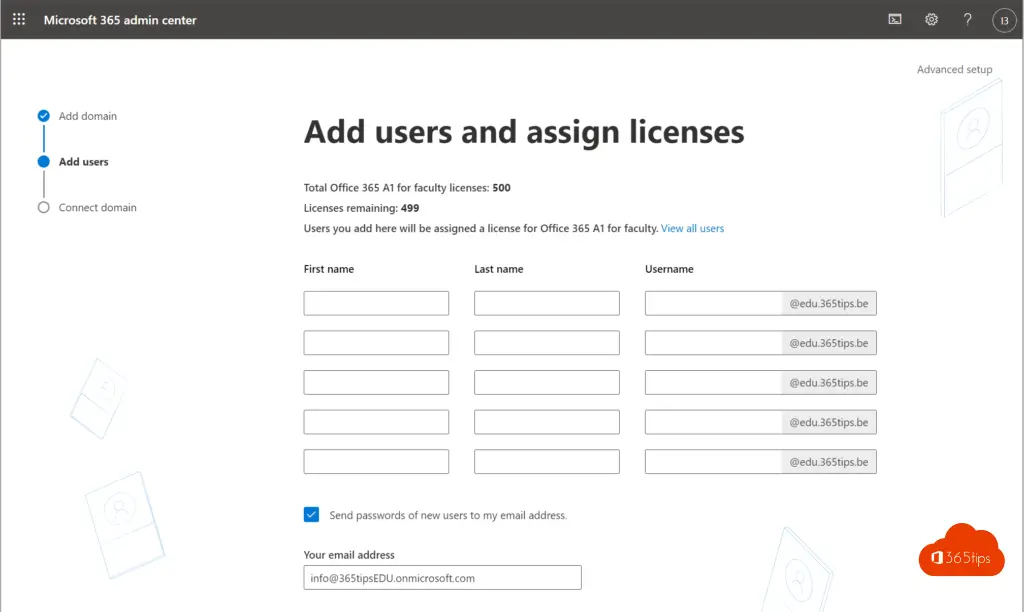Click the First name column label

[328, 269]
